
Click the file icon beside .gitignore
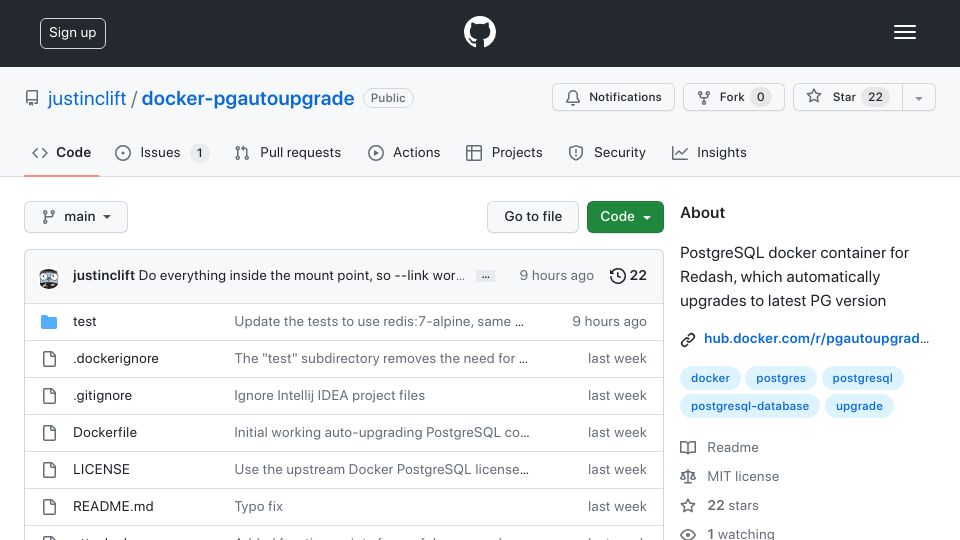(50, 396)
